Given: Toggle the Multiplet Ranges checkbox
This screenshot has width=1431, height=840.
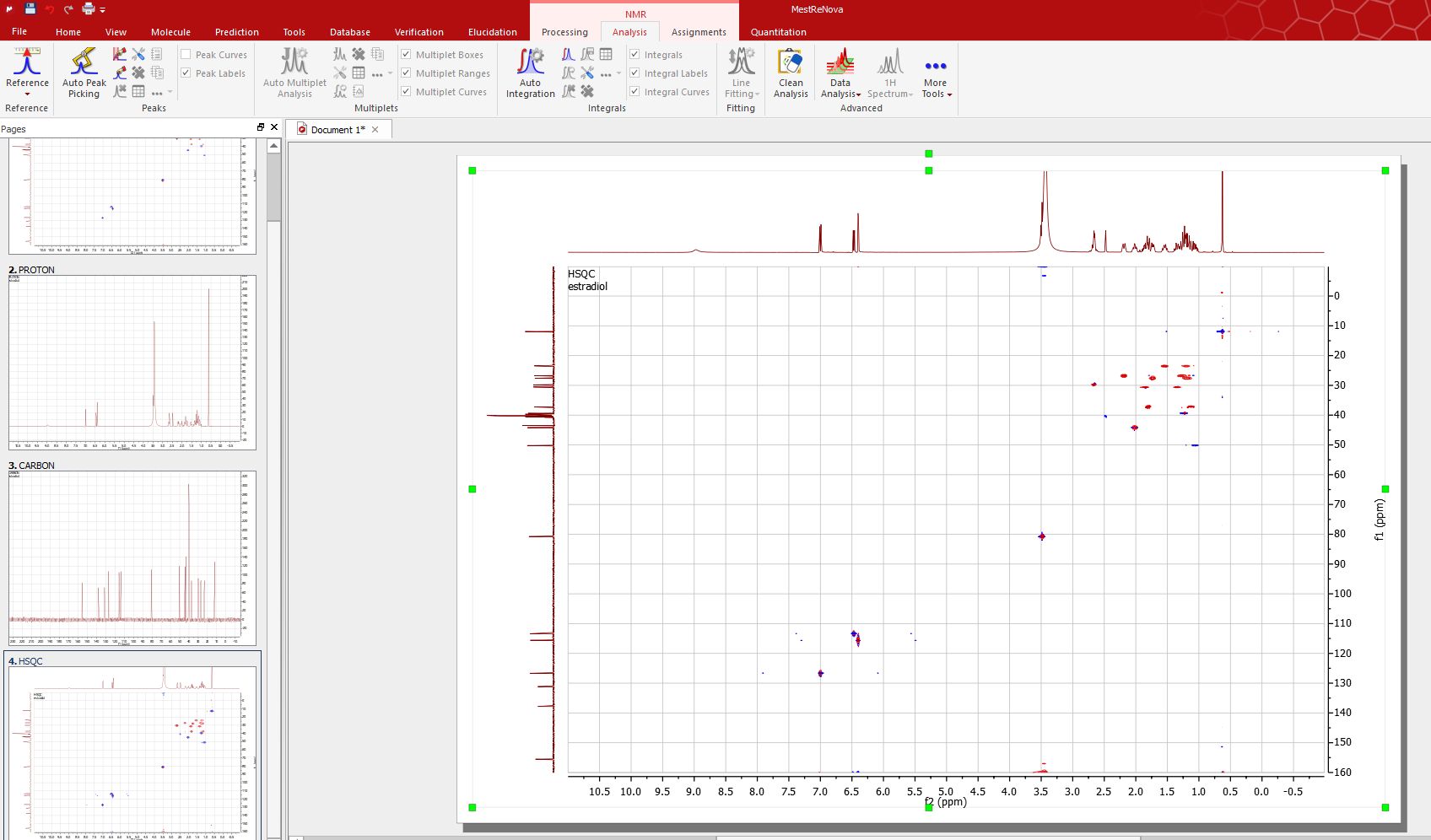Looking at the screenshot, I should coord(406,73).
